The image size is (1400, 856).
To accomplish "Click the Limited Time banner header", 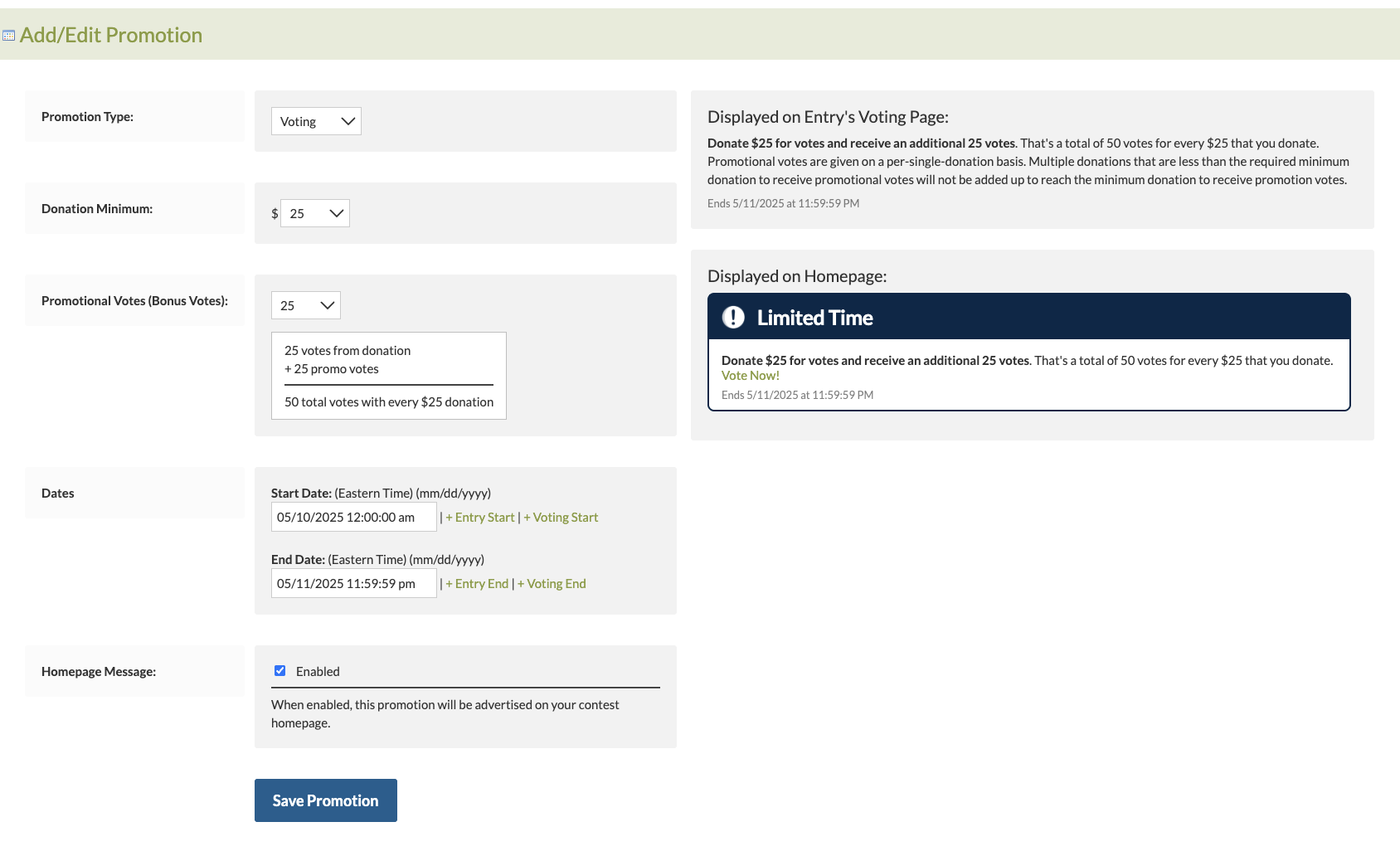I will click(x=1028, y=318).
